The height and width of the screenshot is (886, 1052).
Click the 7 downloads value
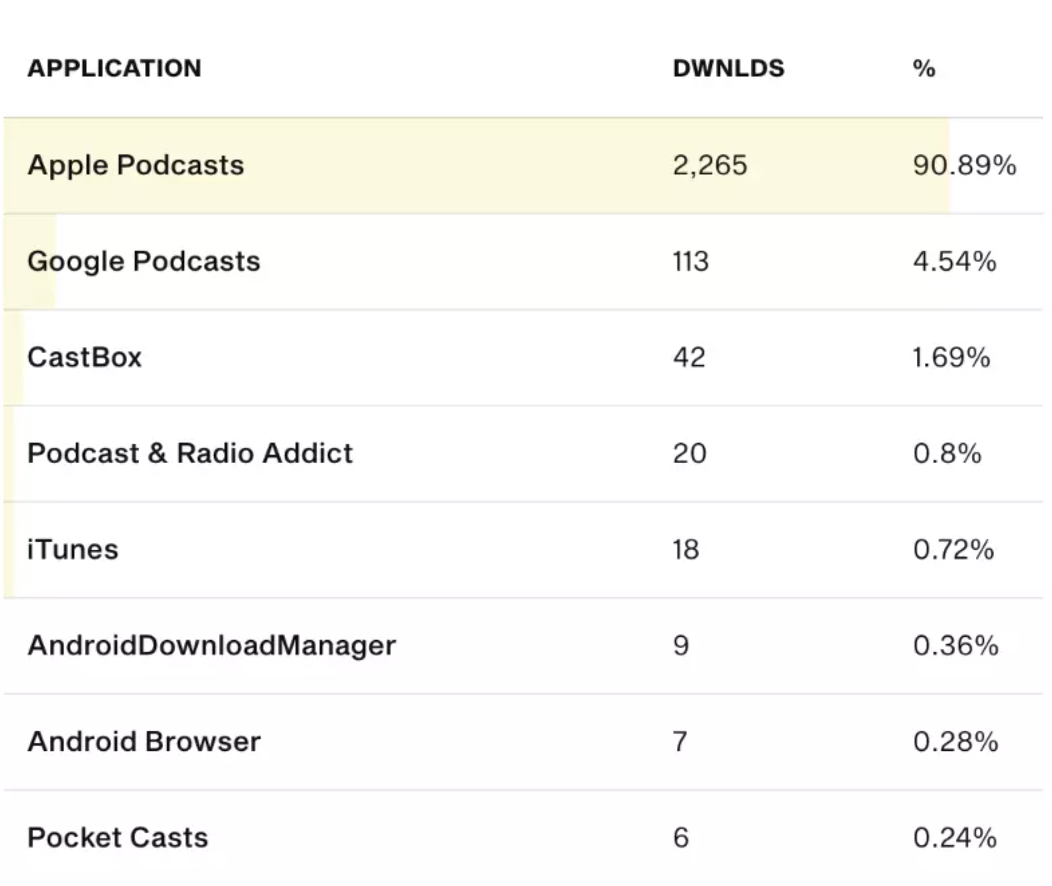pyautogui.click(x=680, y=742)
